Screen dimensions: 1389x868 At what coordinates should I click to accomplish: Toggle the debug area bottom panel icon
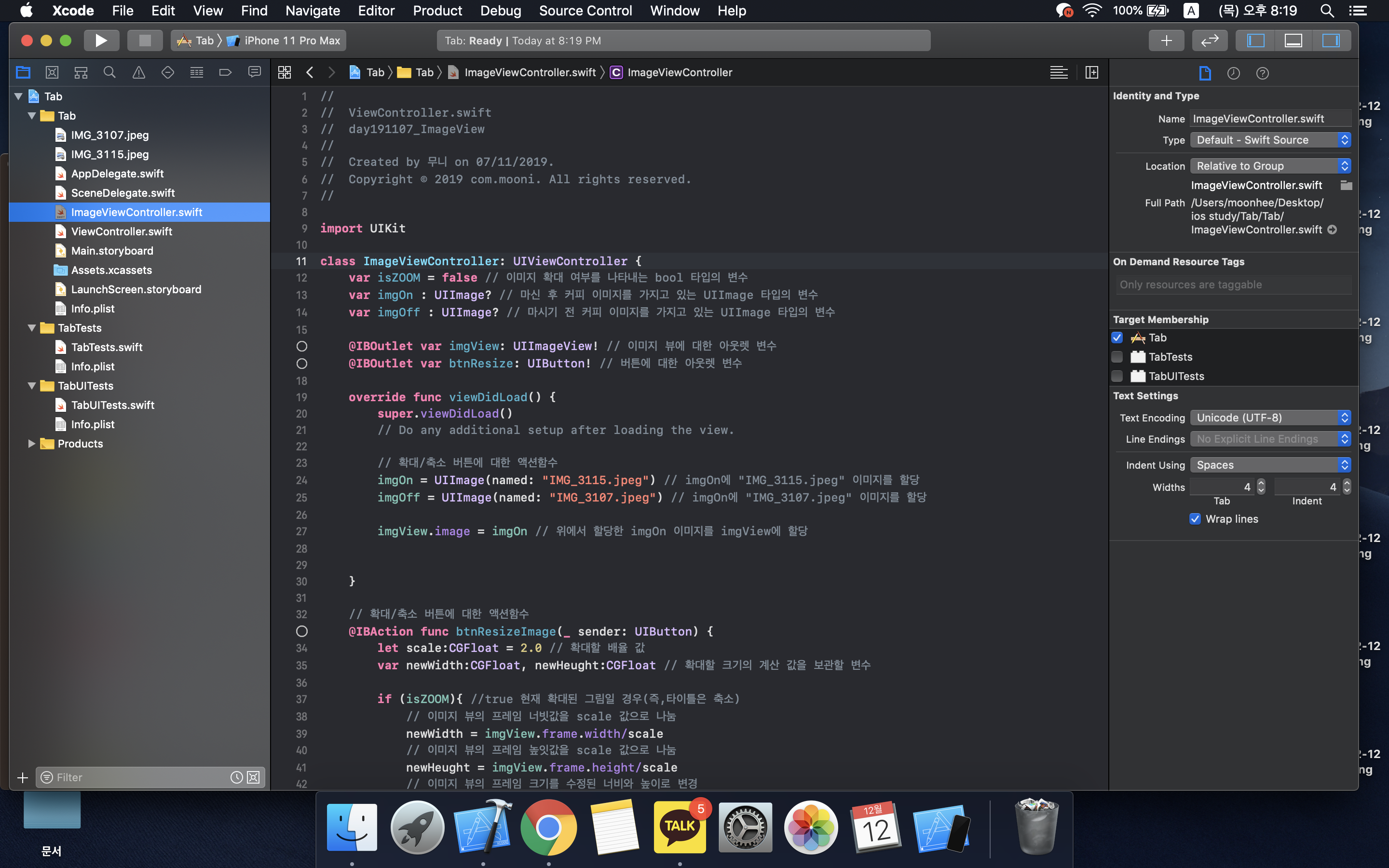tap(1293, 41)
